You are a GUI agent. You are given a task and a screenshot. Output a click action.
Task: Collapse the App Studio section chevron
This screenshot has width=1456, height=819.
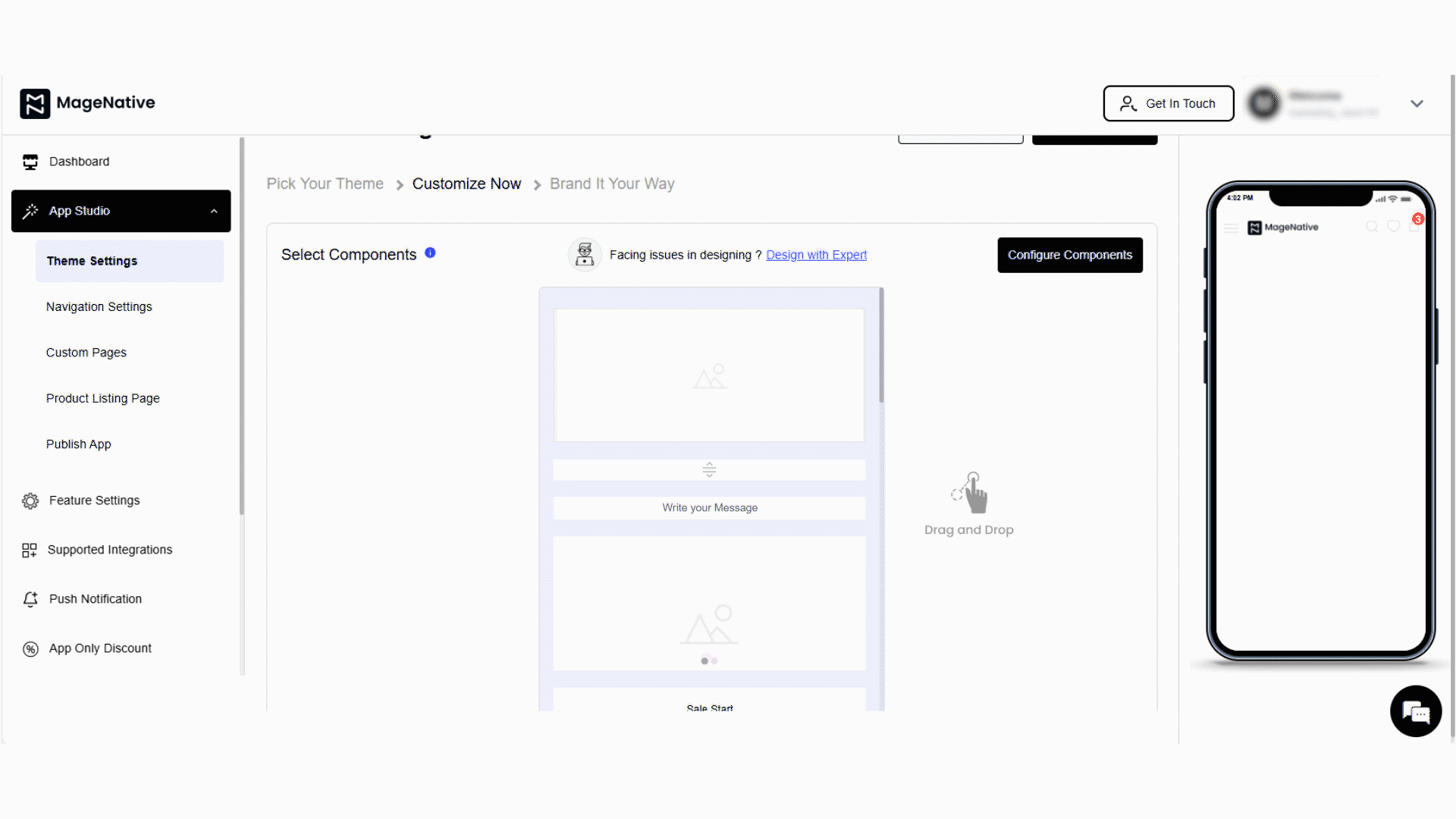click(215, 211)
